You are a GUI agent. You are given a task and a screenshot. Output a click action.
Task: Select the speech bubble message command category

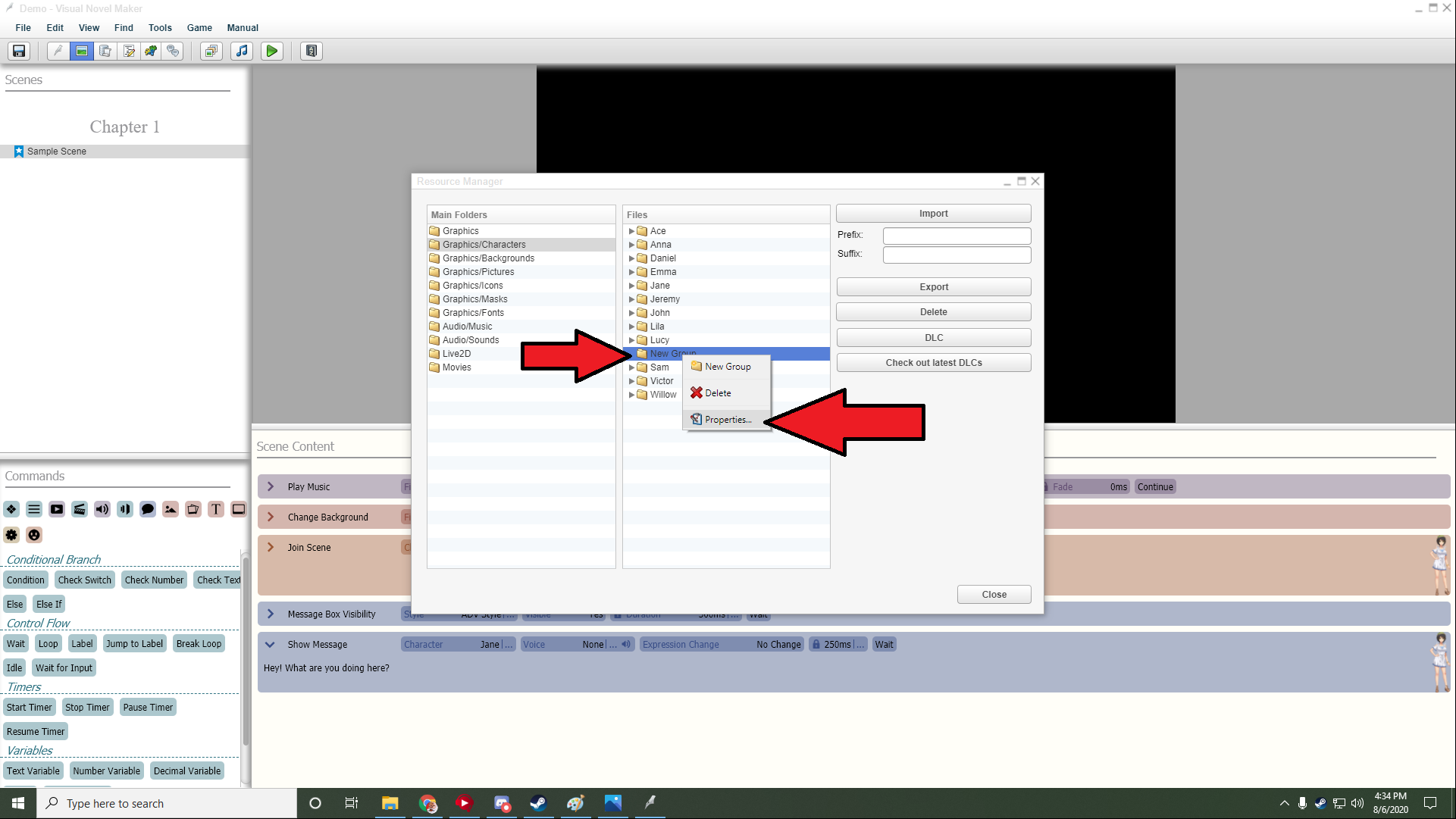coord(148,509)
